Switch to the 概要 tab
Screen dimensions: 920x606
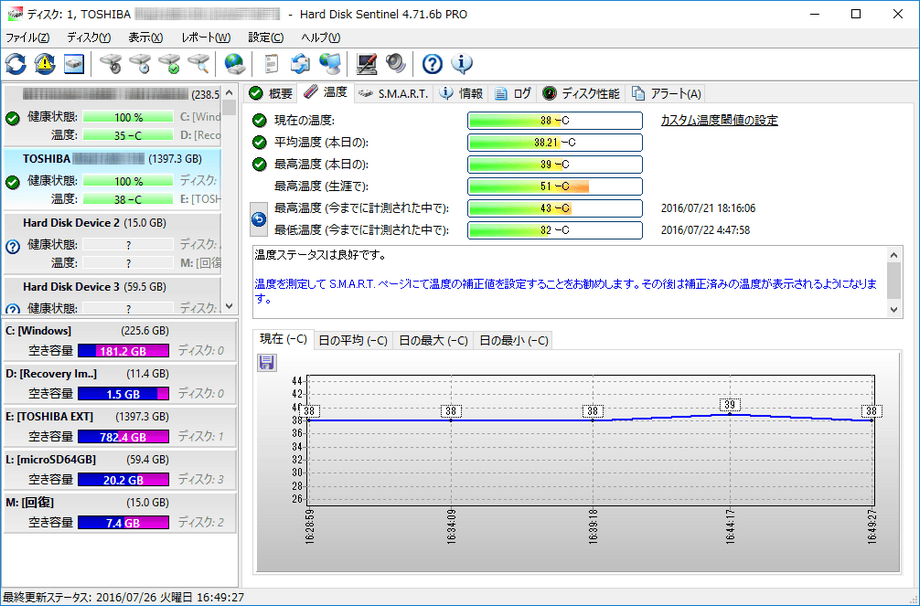(270, 94)
